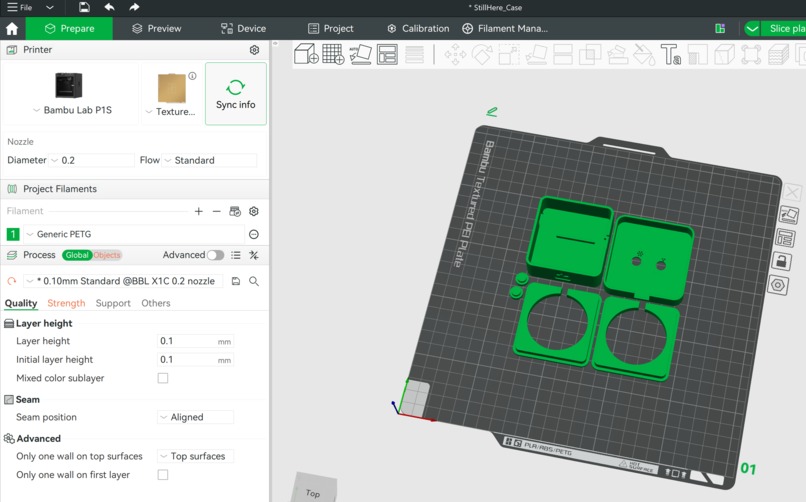Switch process scope to Global

[x=77, y=255]
